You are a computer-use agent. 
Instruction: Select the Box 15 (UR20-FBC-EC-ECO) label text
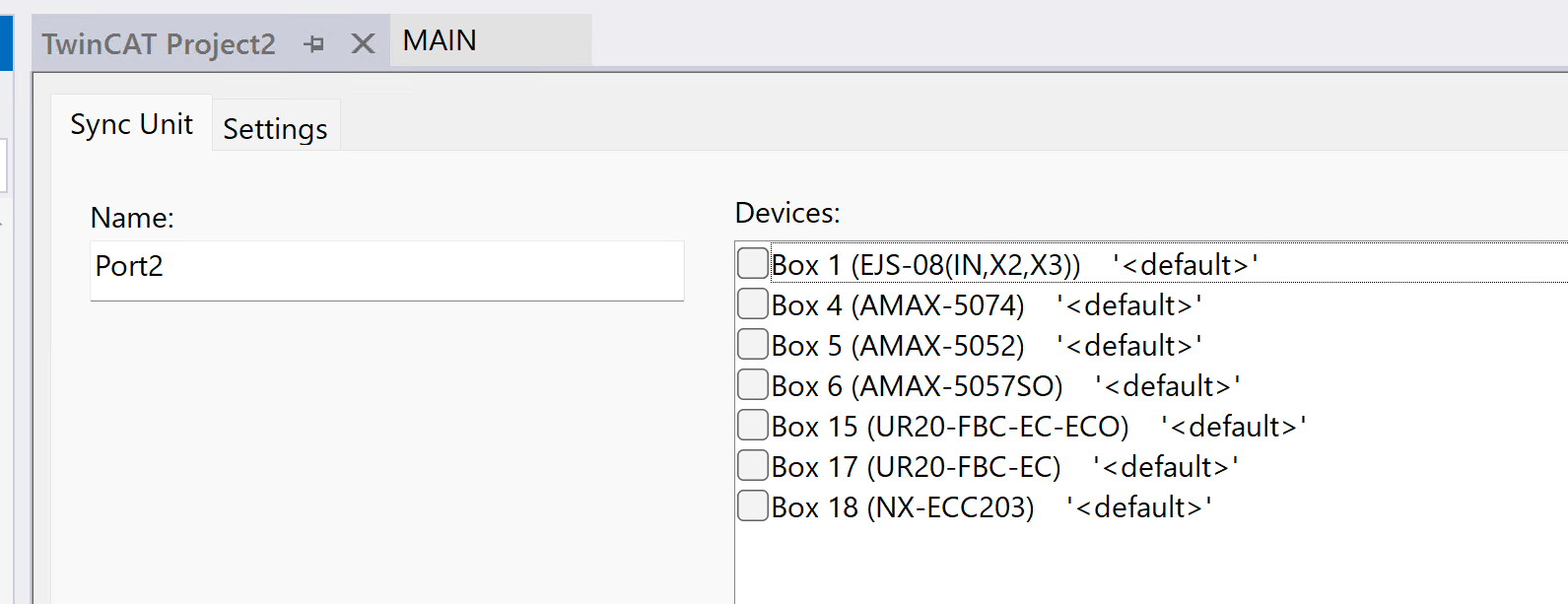[x=950, y=427]
